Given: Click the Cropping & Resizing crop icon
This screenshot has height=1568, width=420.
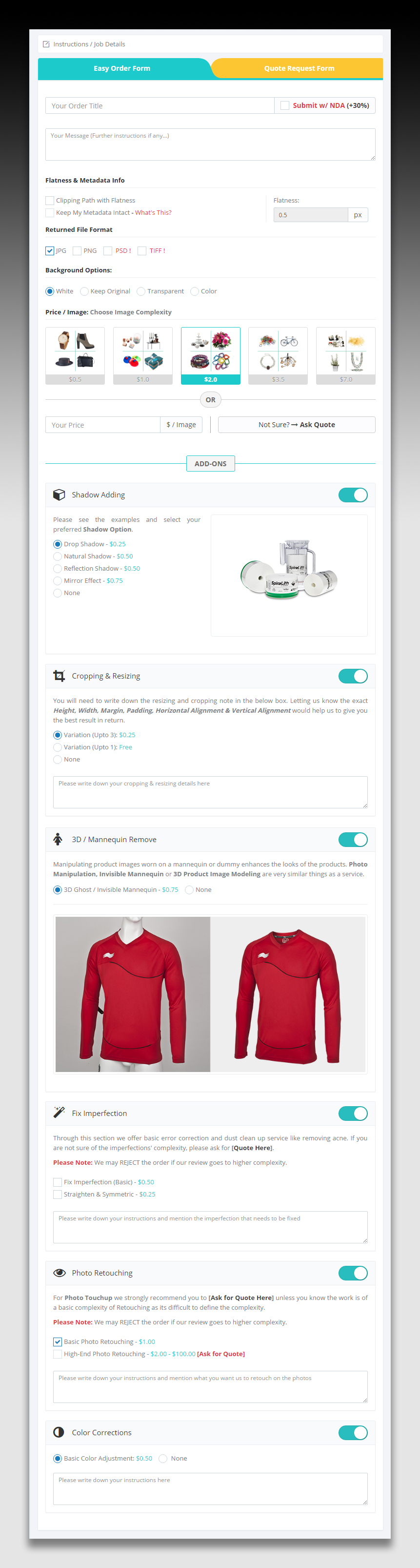Looking at the screenshot, I should coord(59,676).
